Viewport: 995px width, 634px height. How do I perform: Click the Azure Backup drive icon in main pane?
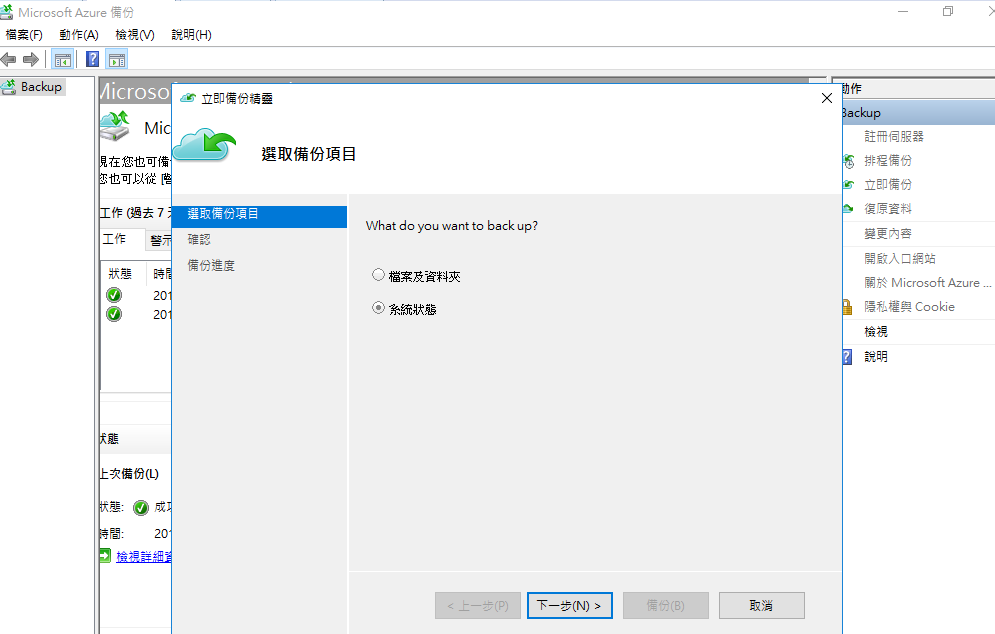tap(115, 126)
